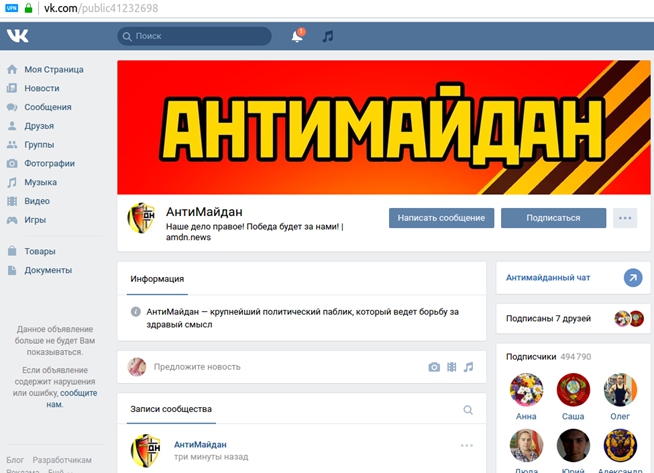Screen dimensions: 654x473
Task: Click the Поиск search field
Action: coord(194,36)
